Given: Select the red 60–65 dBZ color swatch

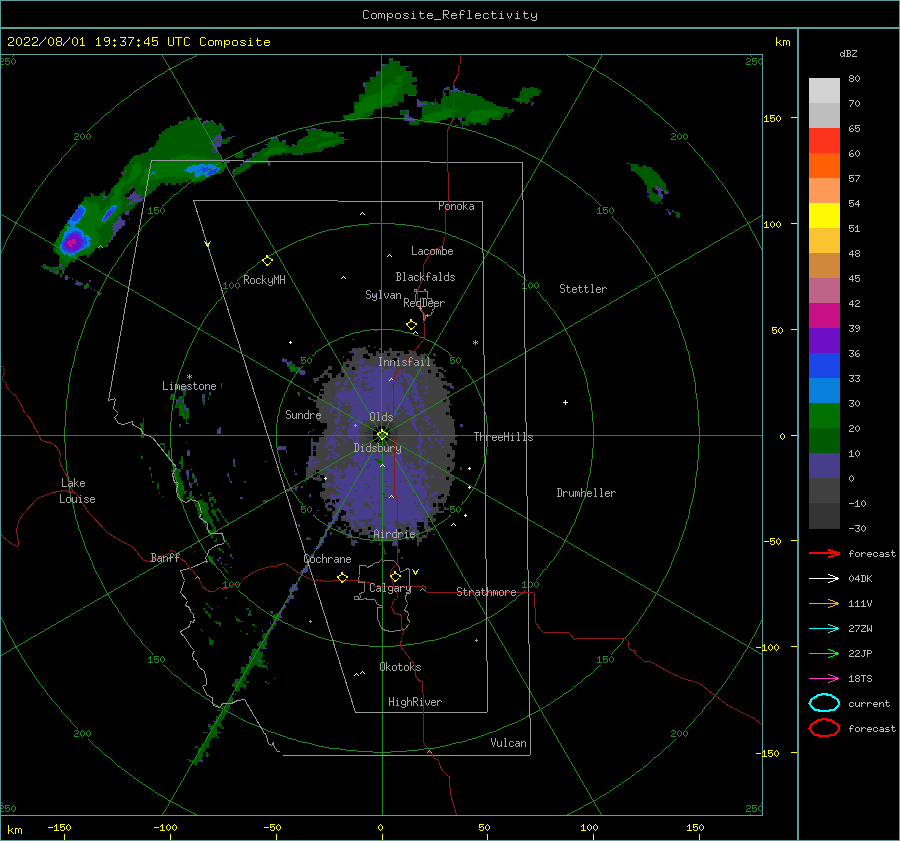Looking at the screenshot, I should pyautogui.click(x=824, y=141).
